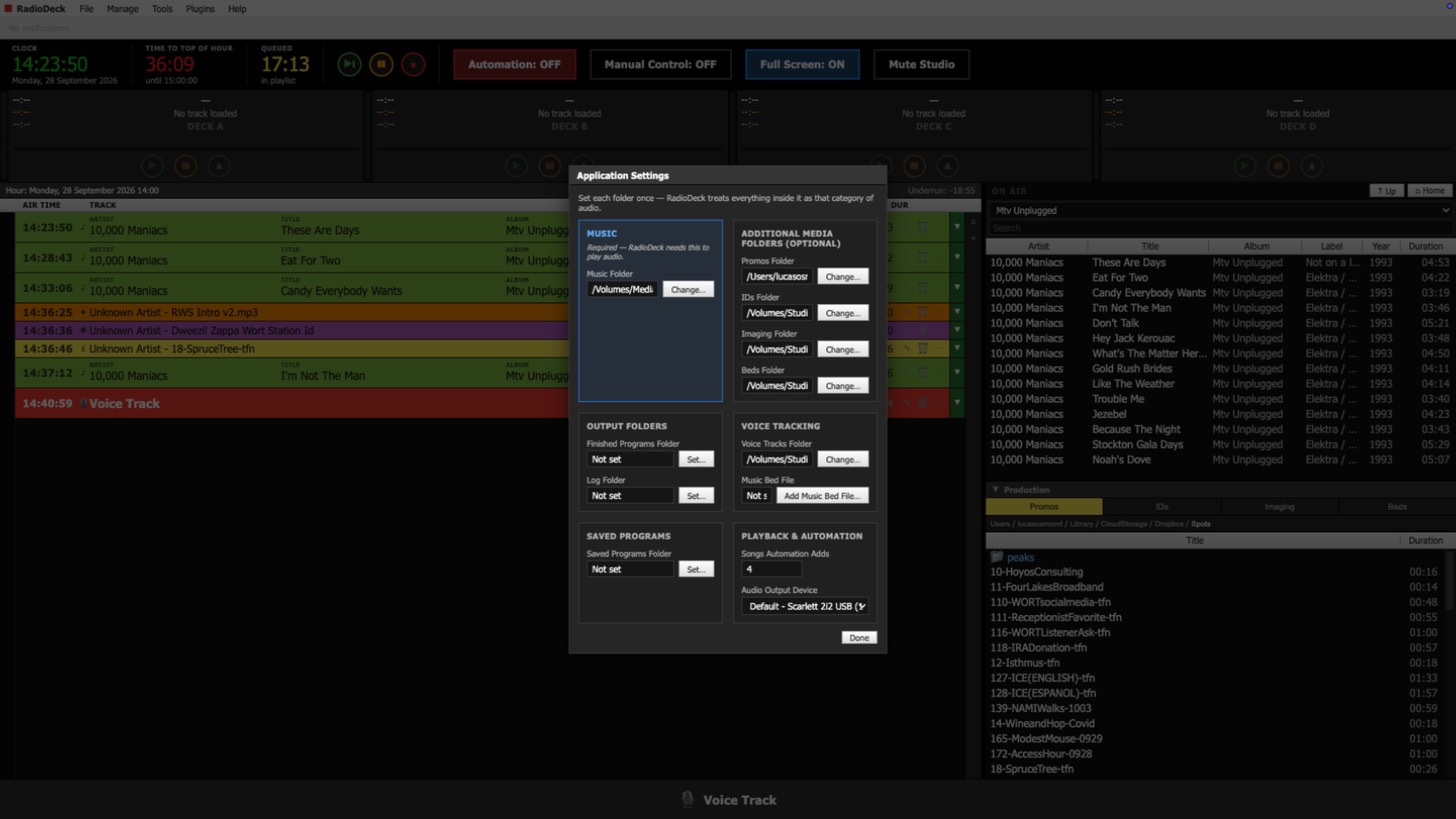Click Set for Finished Programs Folder
This screenshot has height=819, width=1456.
tap(696, 459)
